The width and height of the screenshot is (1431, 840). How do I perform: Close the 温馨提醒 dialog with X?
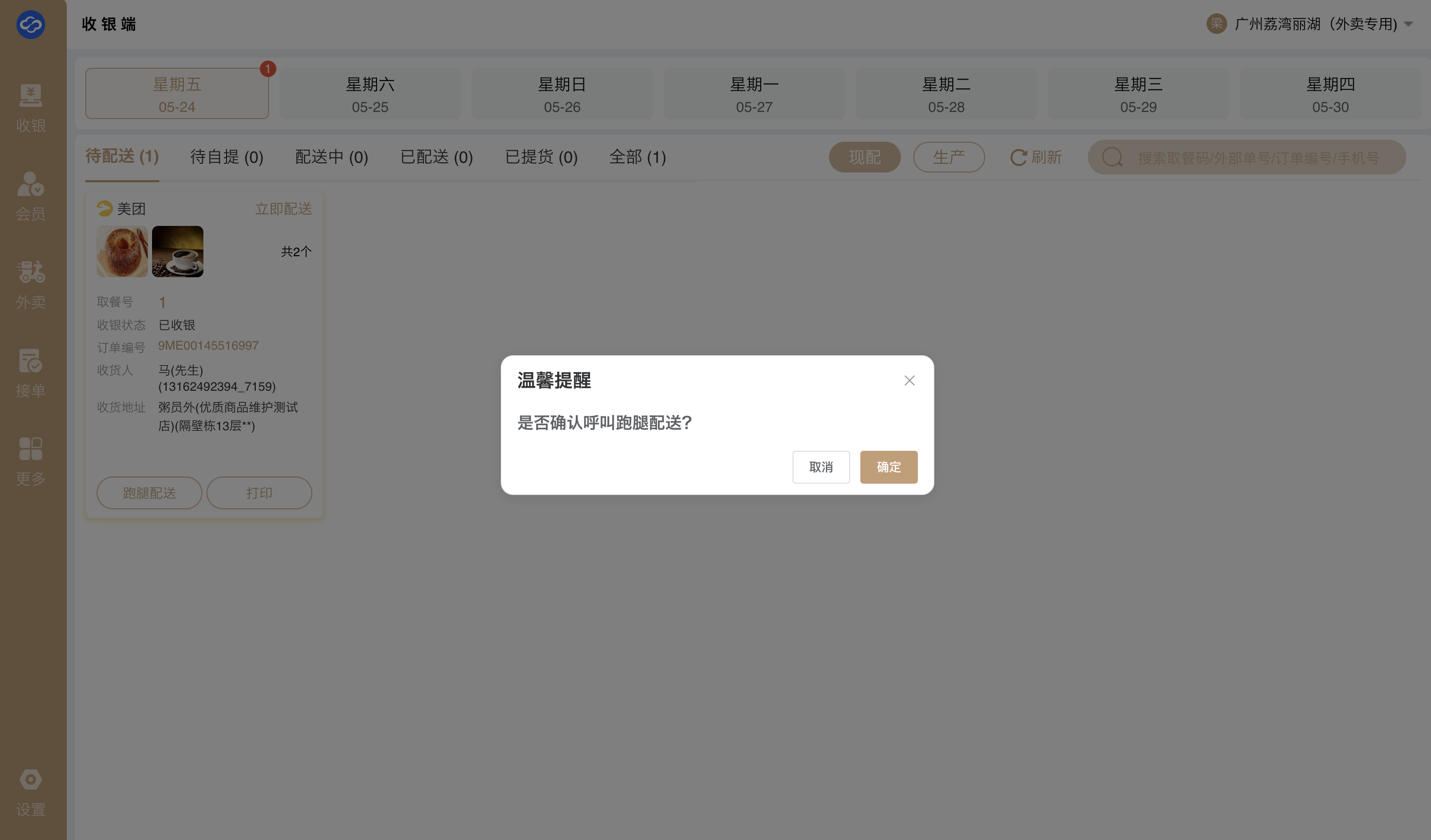click(909, 380)
